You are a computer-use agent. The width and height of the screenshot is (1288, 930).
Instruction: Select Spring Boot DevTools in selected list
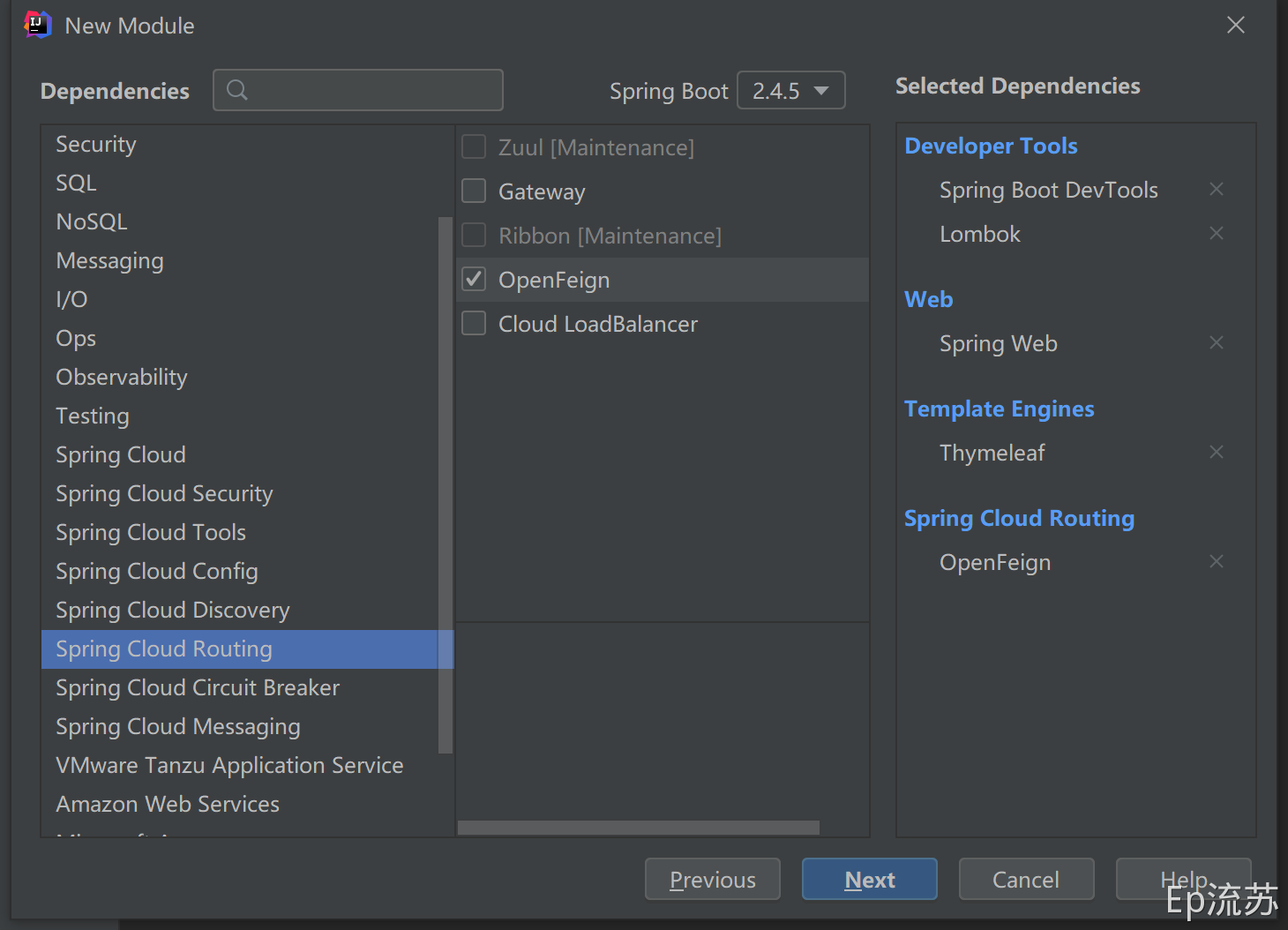[1049, 190]
